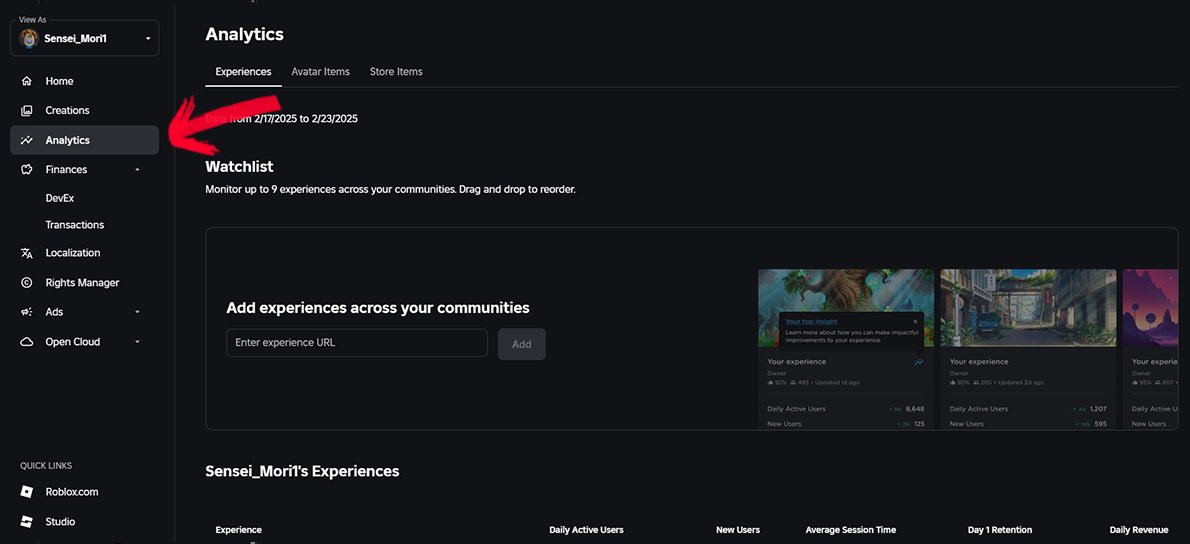Open DevEx under Finances
The height and width of the screenshot is (544, 1190).
click(x=59, y=198)
